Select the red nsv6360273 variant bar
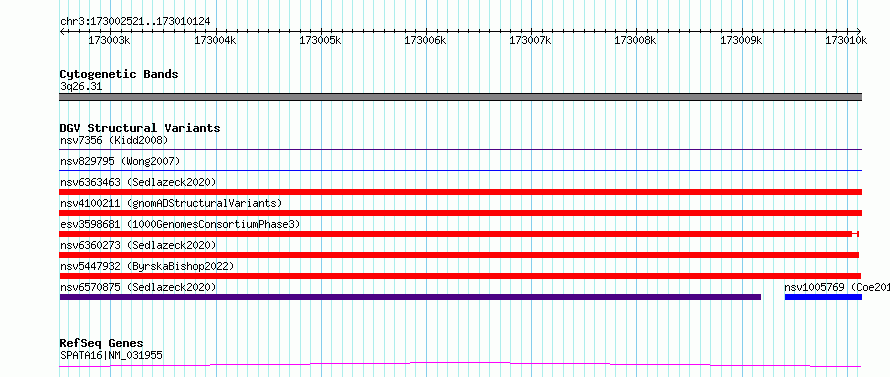This screenshot has height=377, width=890. pos(459,255)
